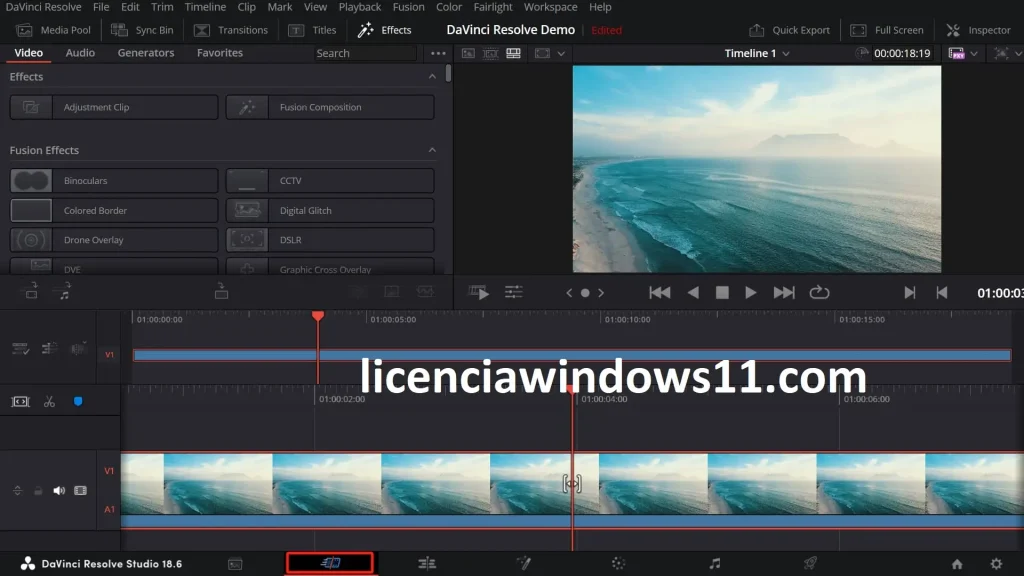Viewport: 1024px width, 576px height.
Task: Open the Media Pool panel
Action: tap(54, 30)
